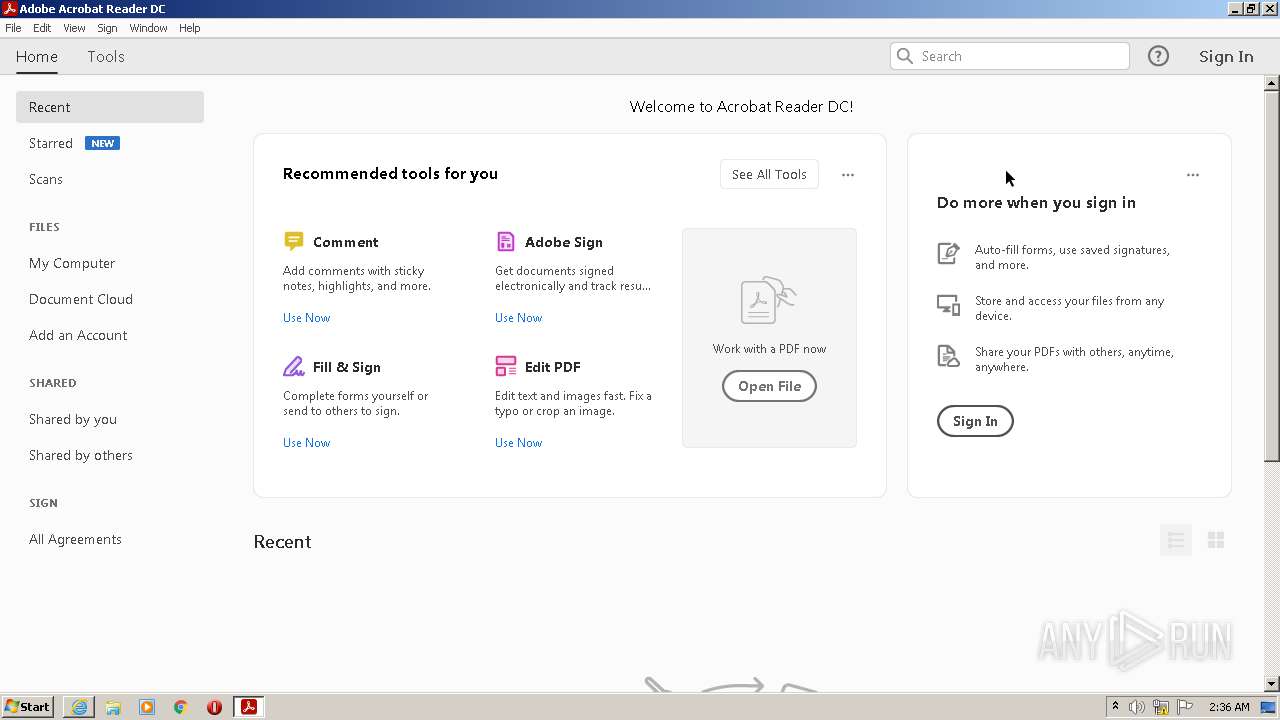Click the store files device icon
1280x720 pixels.
click(x=948, y=304)
